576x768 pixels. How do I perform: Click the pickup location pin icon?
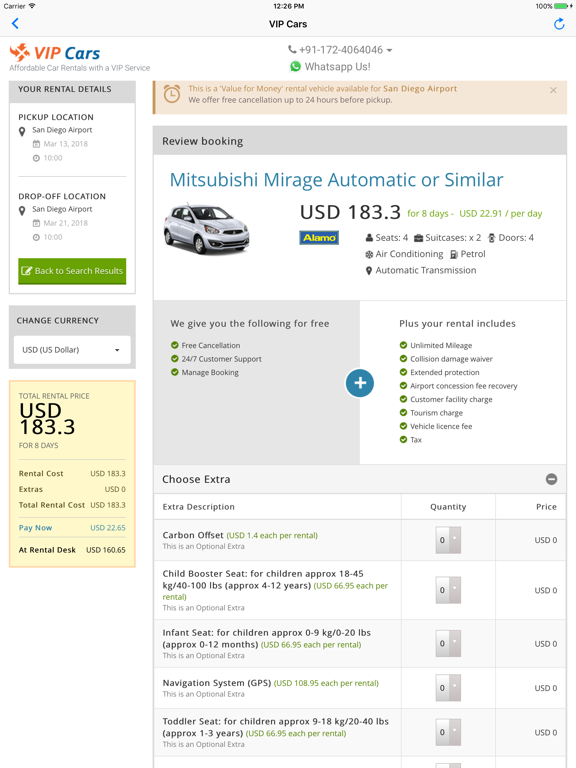coord(22,132)
